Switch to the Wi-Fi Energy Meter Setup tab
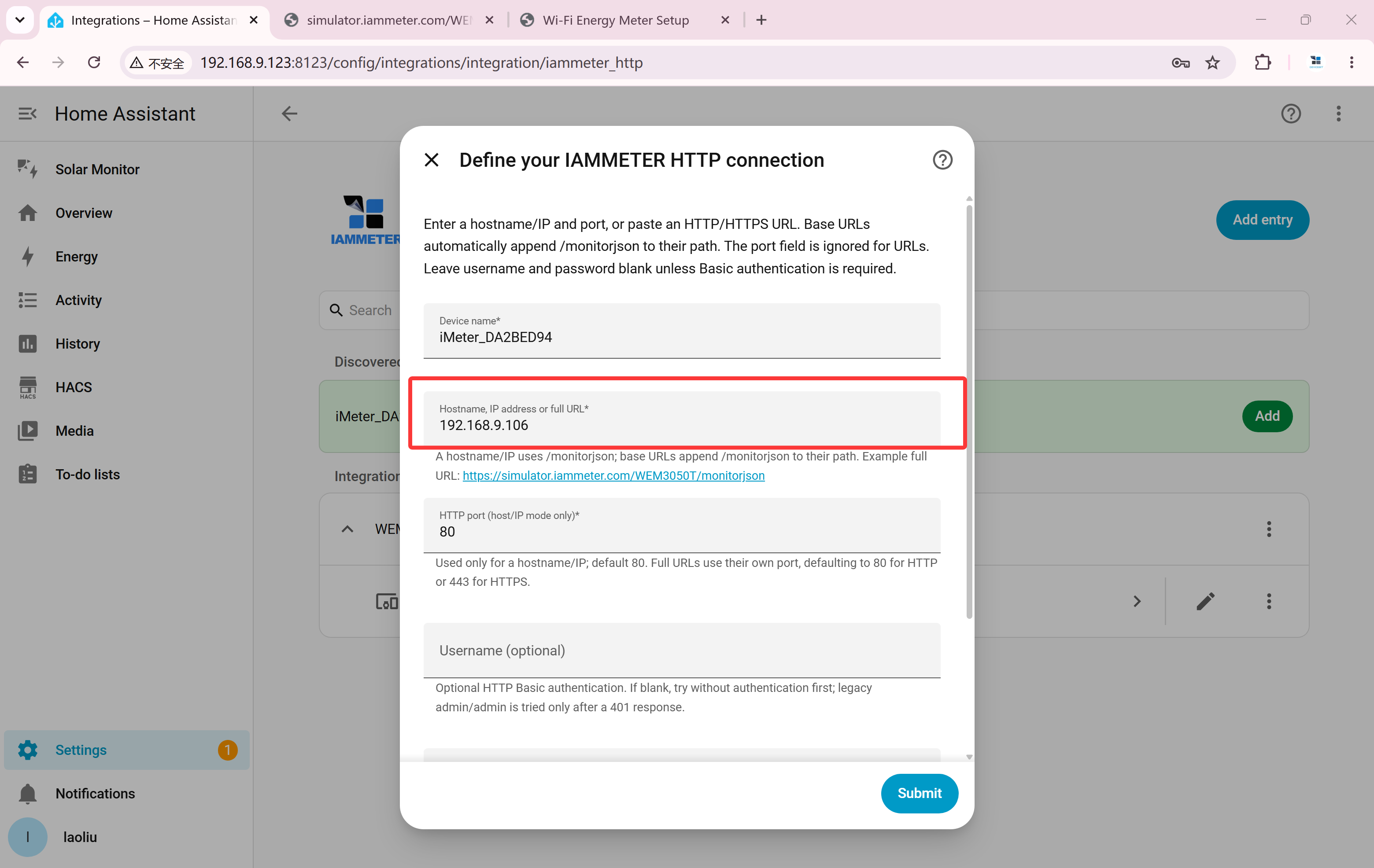This screenshot has width=1374, height=868. pos(625,21)
